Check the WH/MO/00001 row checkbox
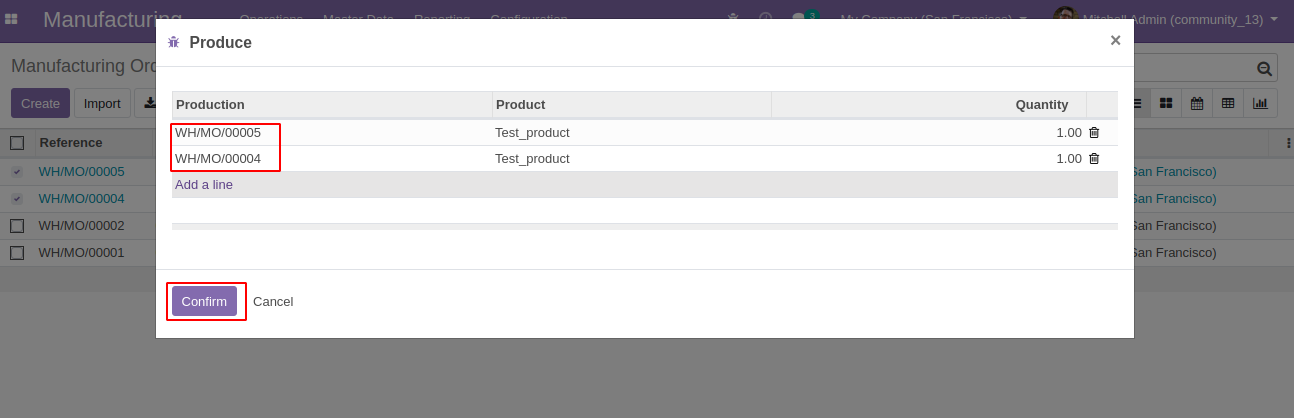This screenshot has height=418, width=1294. point(17,253)
